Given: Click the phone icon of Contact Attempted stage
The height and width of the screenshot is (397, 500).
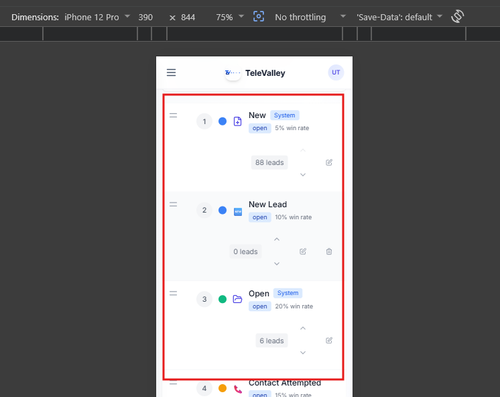Looking at the screenshot, I should [x=238, y=389].
